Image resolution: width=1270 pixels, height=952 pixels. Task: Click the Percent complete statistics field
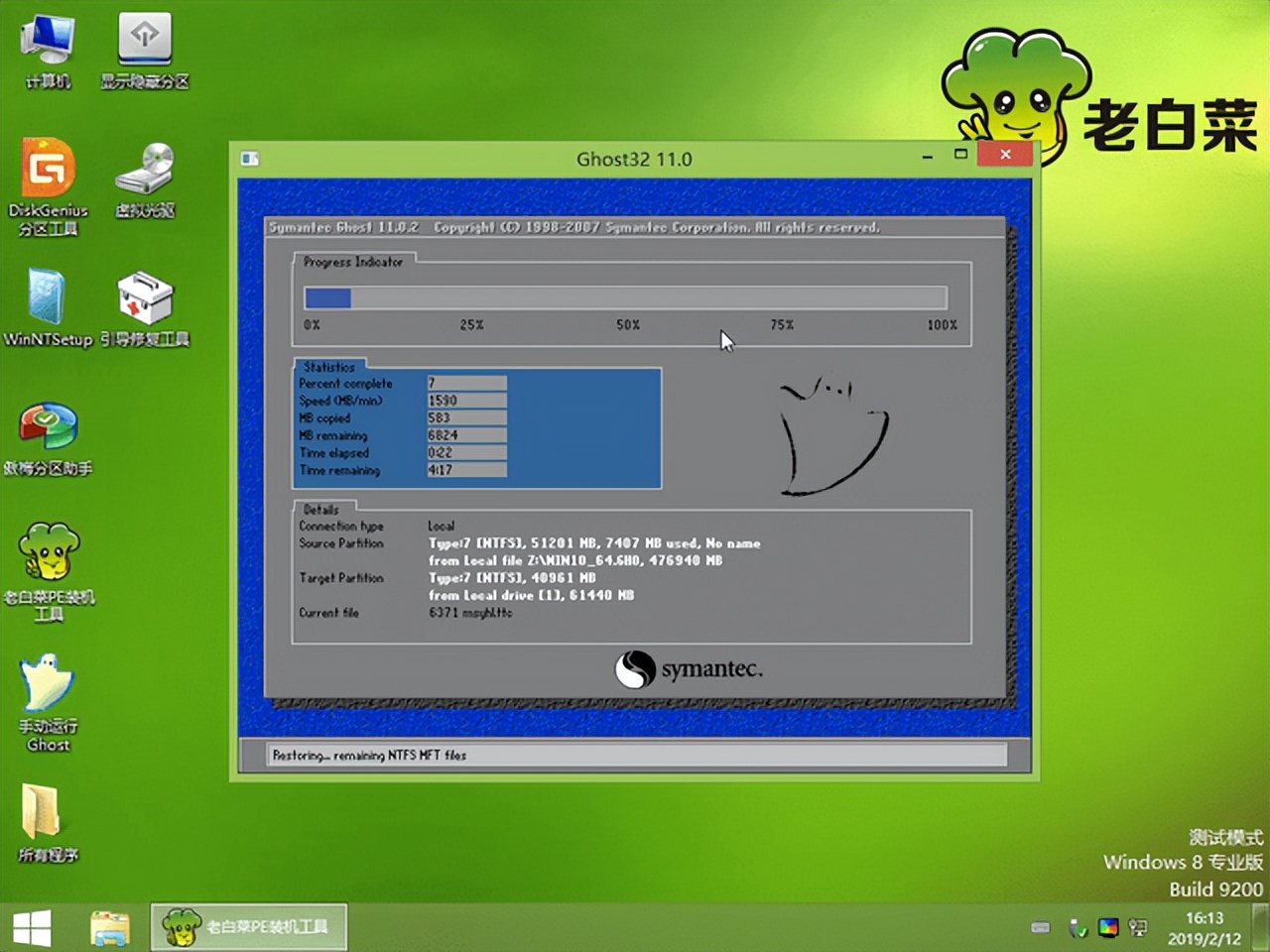[466, 383]
